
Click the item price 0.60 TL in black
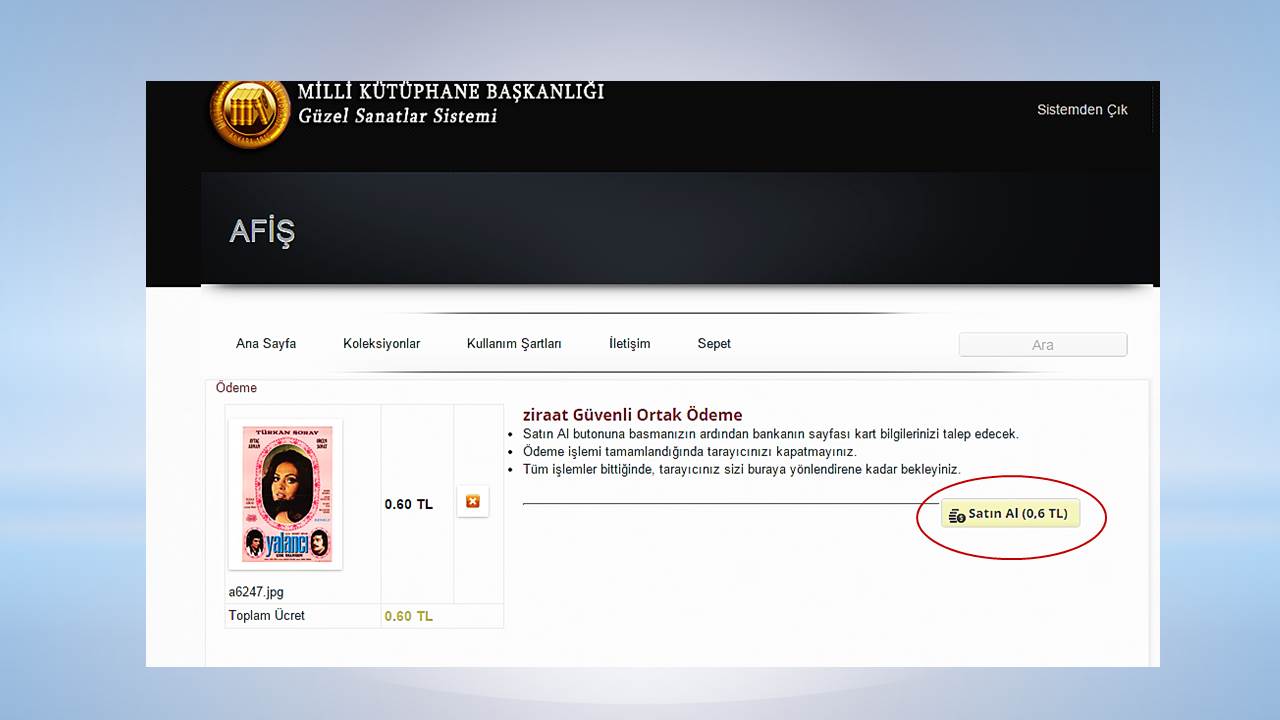pos(408,505)
